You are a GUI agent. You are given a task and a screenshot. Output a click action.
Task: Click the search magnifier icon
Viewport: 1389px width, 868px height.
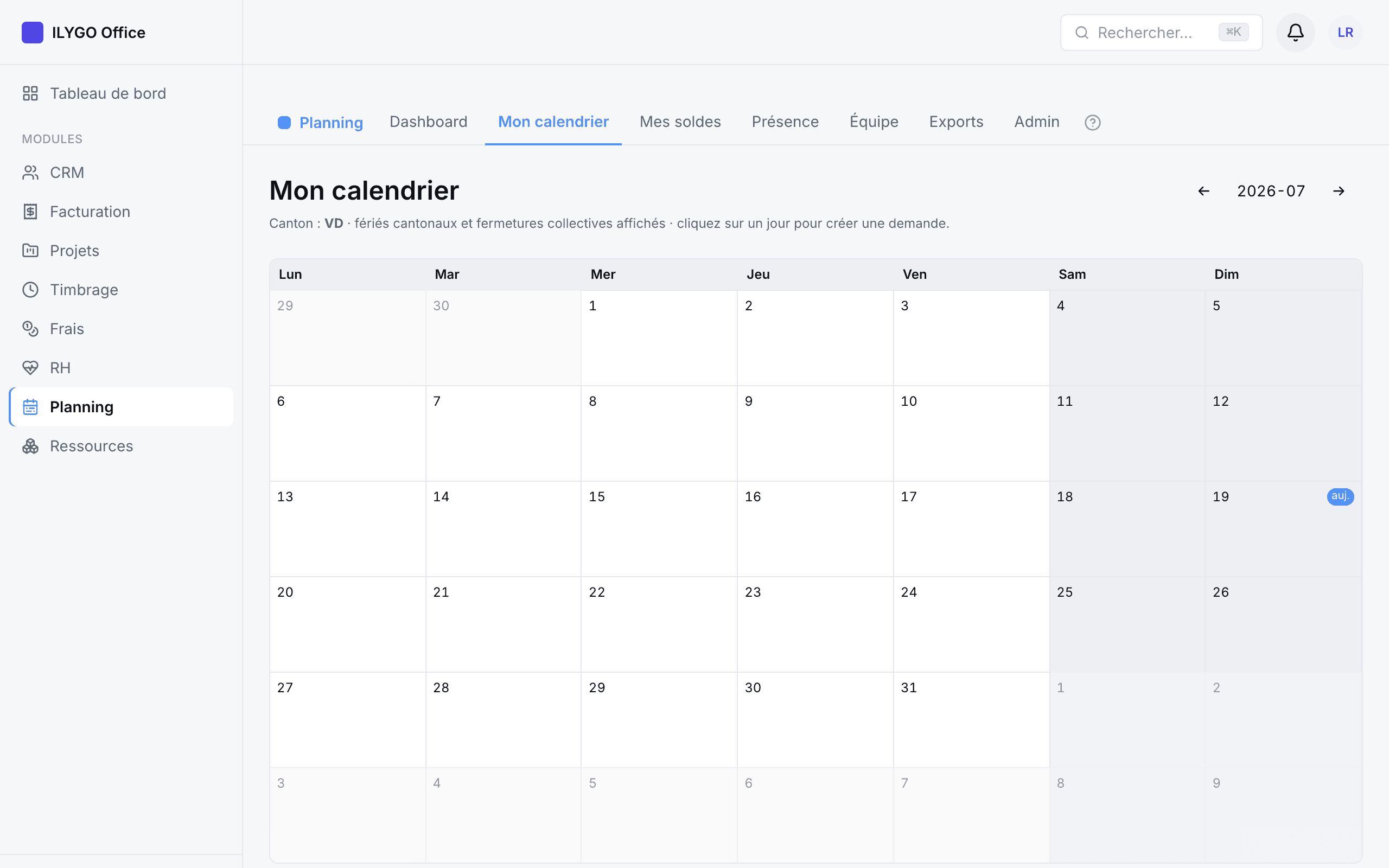[x=1081, y=32]
